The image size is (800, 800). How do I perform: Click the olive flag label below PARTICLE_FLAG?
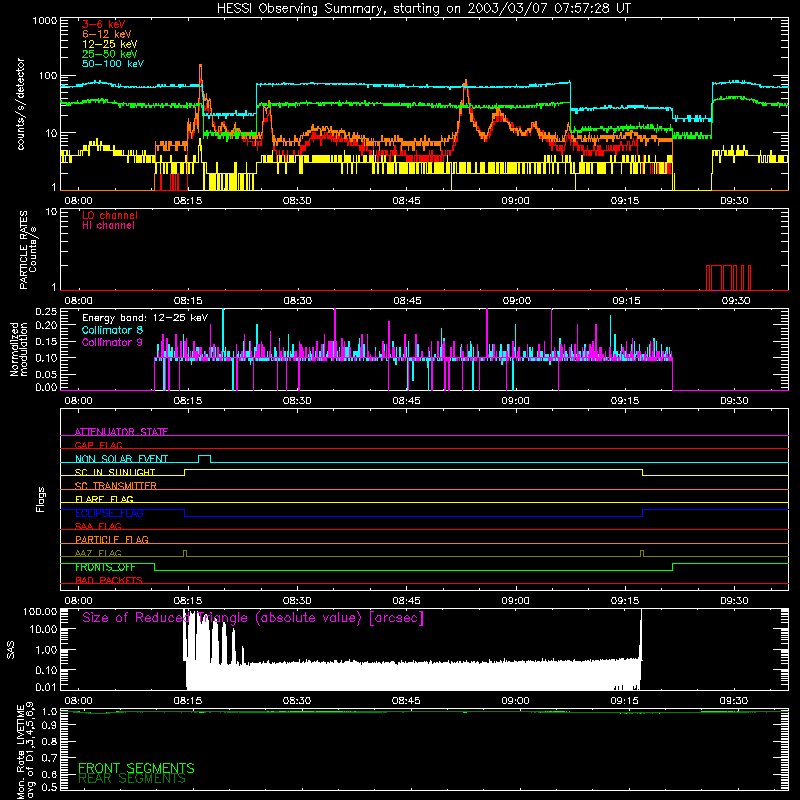click(x=98, y=553)
